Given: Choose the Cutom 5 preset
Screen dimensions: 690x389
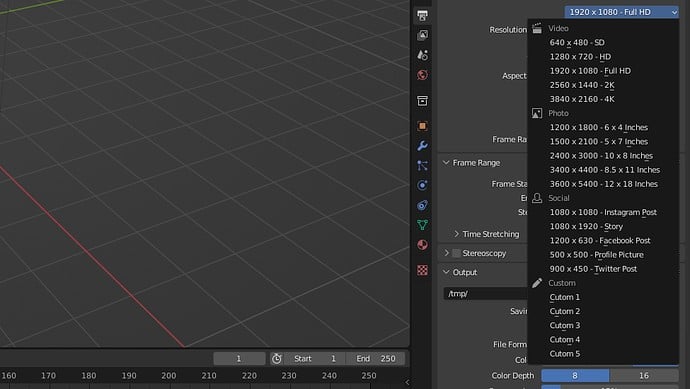Looking at the screenshot, I should (x=603, y=354).
